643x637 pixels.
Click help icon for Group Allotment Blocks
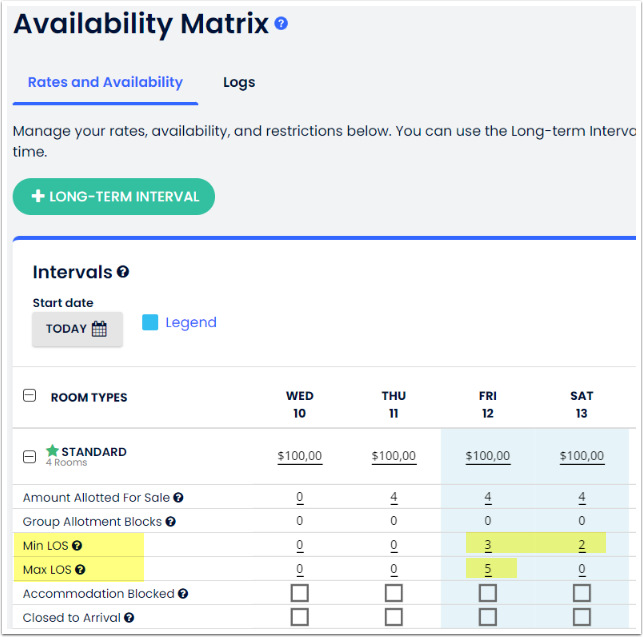(x=170, y=521)
